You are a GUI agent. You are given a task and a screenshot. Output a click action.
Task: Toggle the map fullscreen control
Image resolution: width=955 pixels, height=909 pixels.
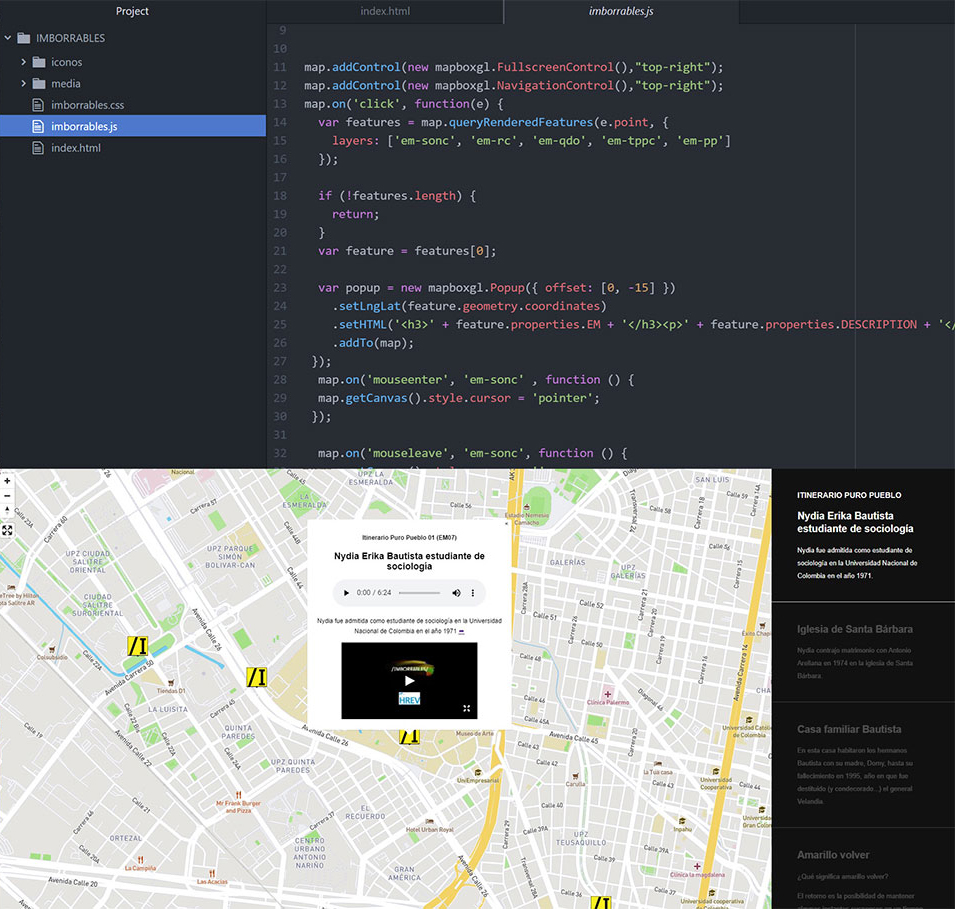7,530
